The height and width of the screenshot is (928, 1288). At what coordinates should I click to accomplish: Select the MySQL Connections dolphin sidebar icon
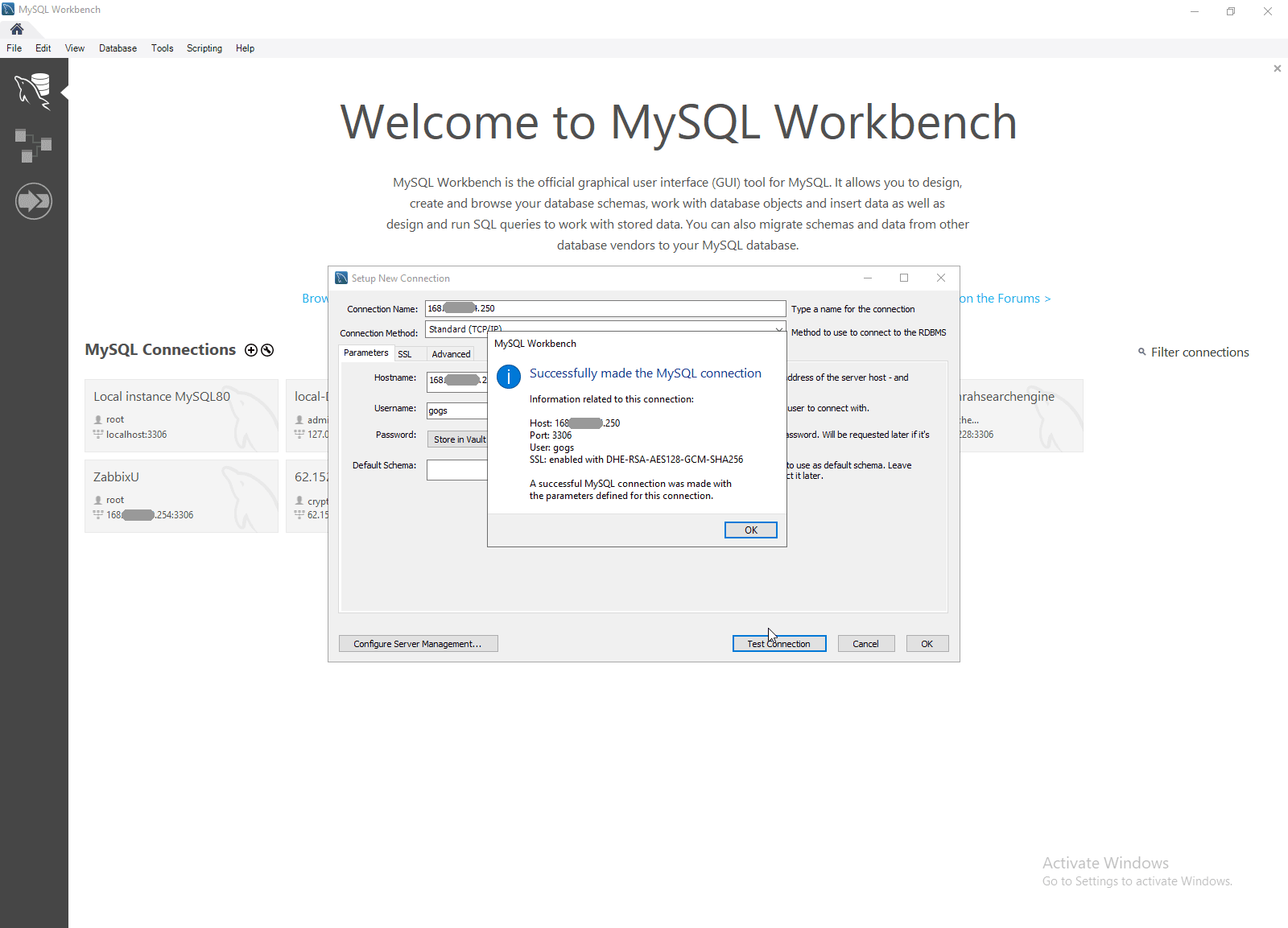pyautogui.click(x=33, y=90)
